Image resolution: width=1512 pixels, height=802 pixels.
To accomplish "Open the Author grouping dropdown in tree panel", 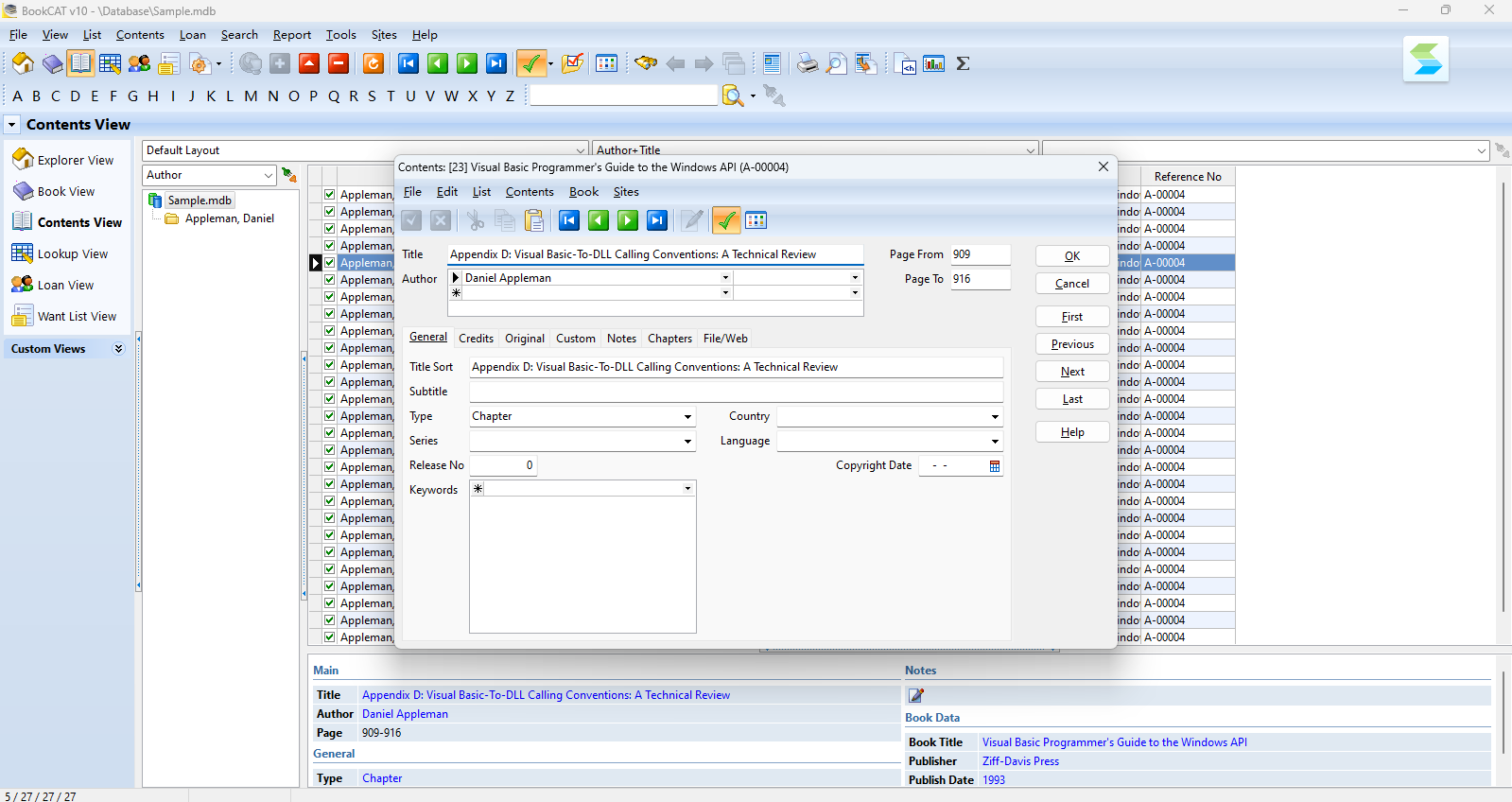I will 269,175.
